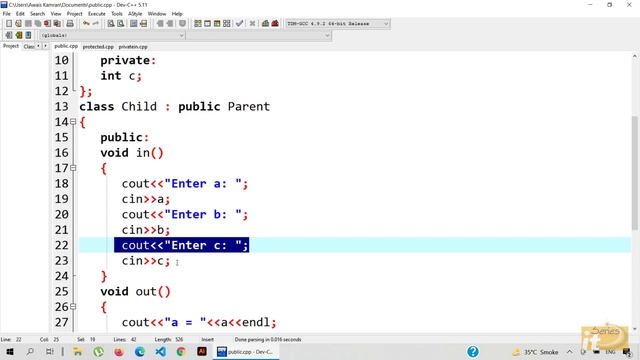
Task: Click the Open file toolbar icon
Action: pyautogui.click(x=18, y=24)
